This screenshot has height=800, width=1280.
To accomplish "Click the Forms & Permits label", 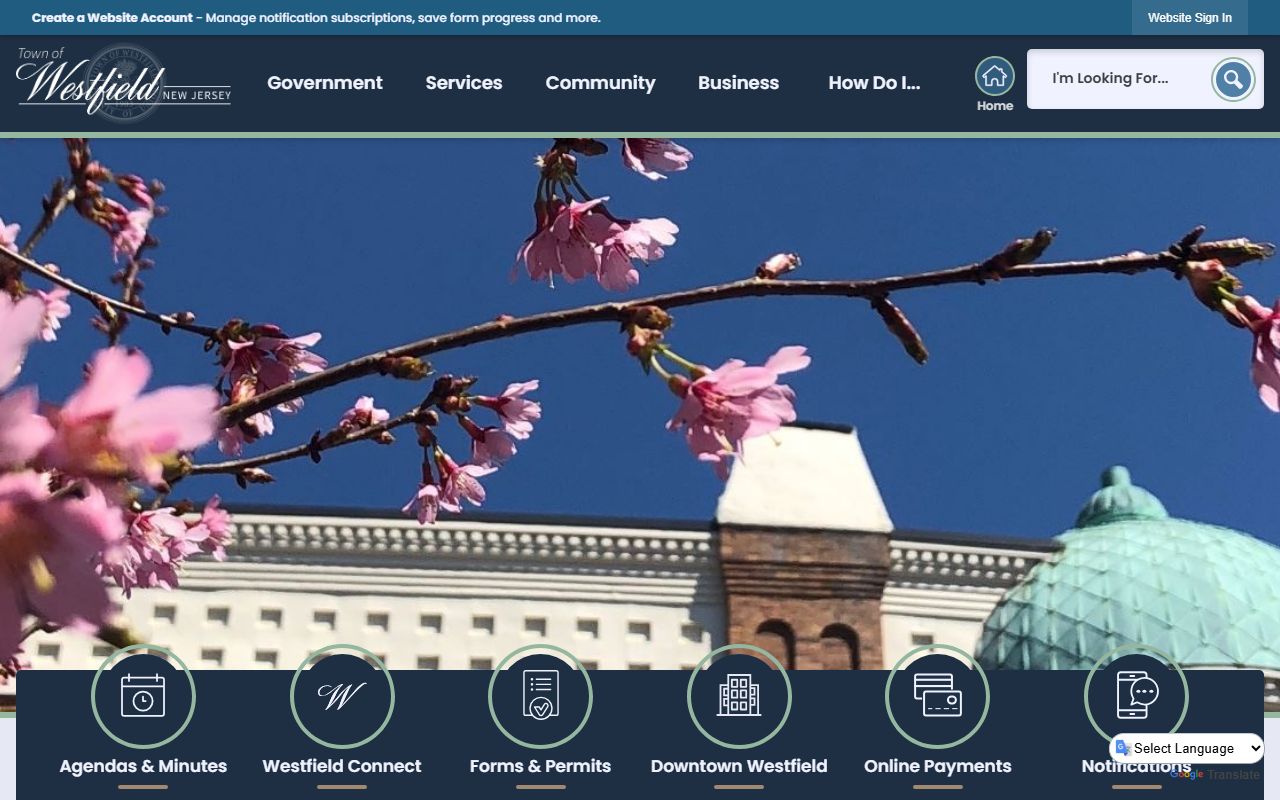I will pos(540,766).
